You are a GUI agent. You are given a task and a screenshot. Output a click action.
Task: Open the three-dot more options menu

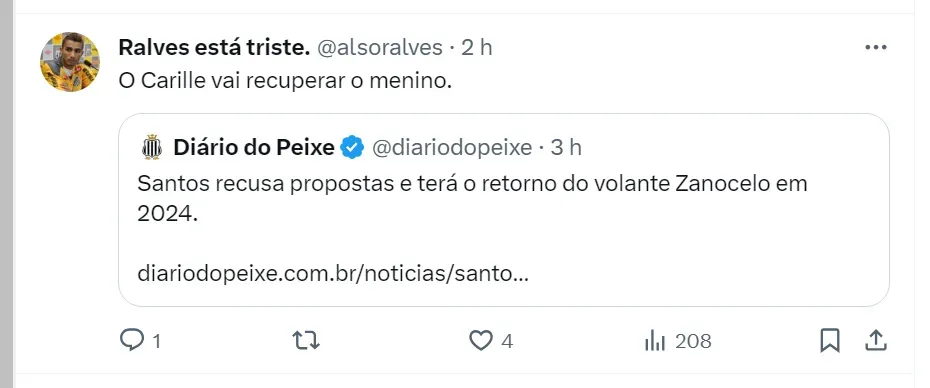[875, 47]
